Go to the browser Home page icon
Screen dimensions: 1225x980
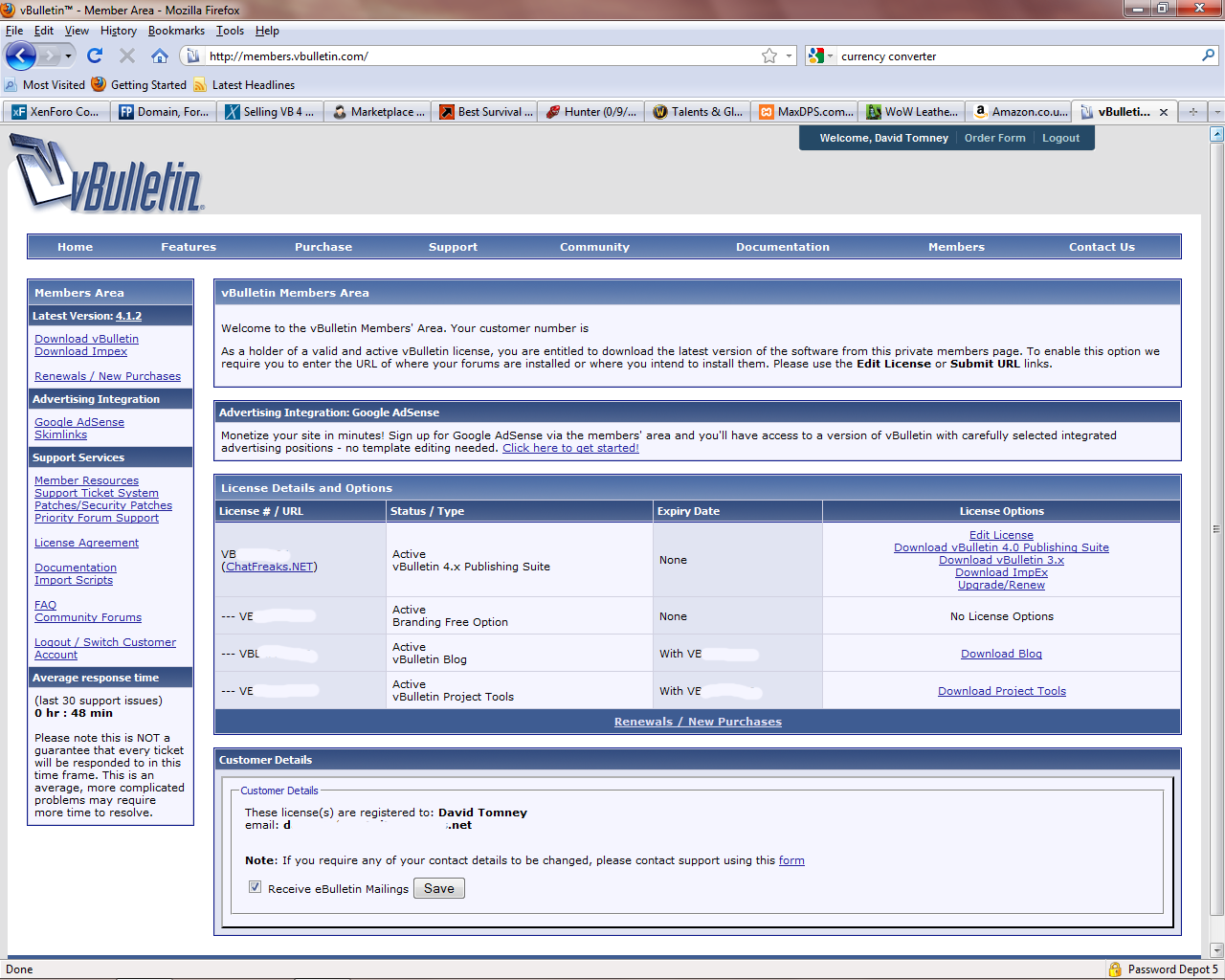point(160,56)
